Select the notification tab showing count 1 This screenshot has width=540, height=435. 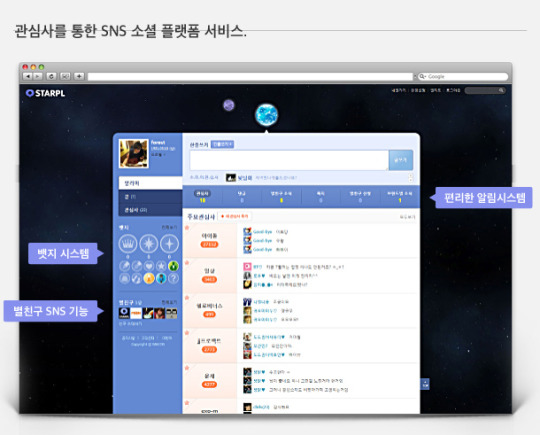coord(400,197)
